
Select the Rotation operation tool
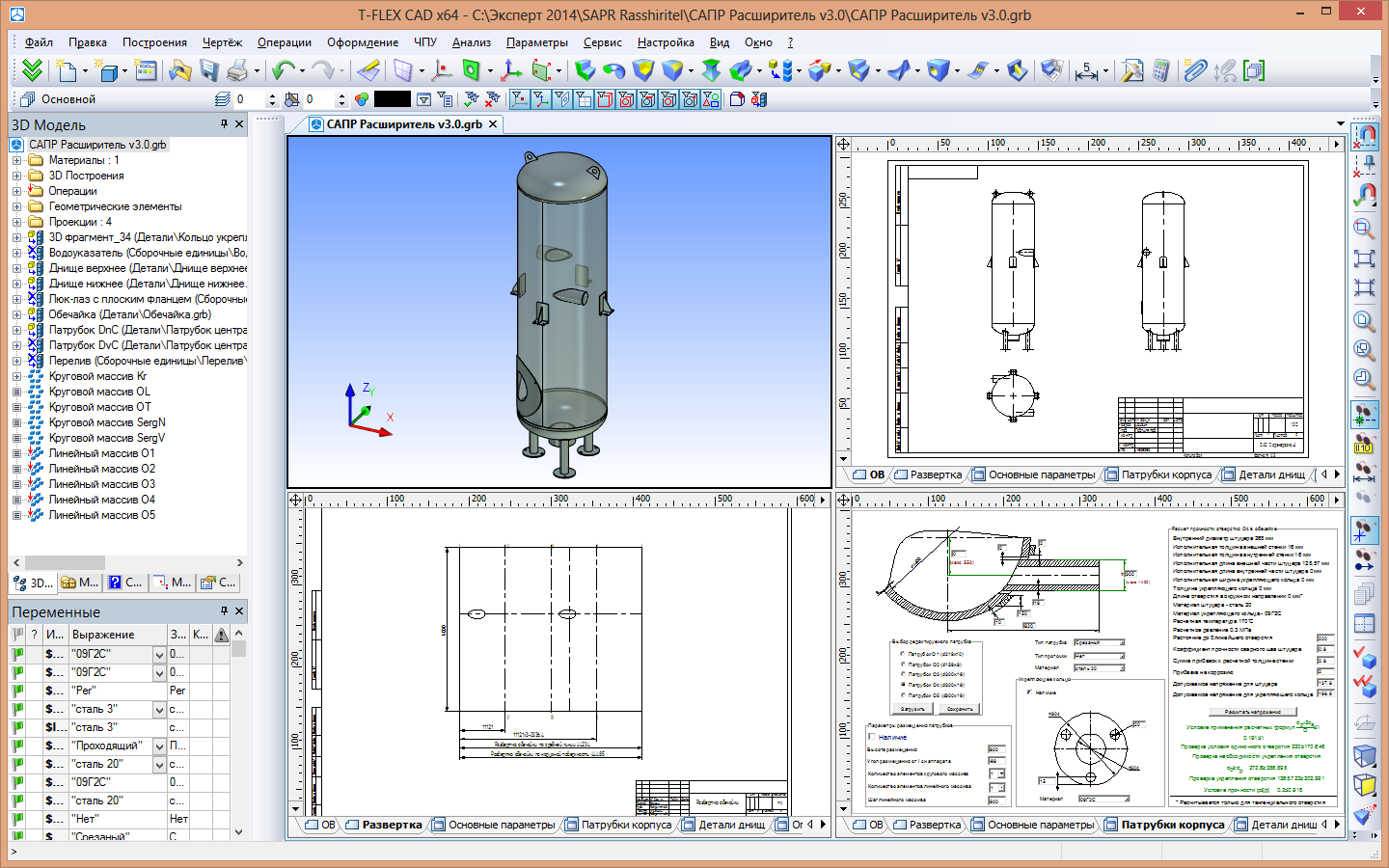(x=613, y=70)
